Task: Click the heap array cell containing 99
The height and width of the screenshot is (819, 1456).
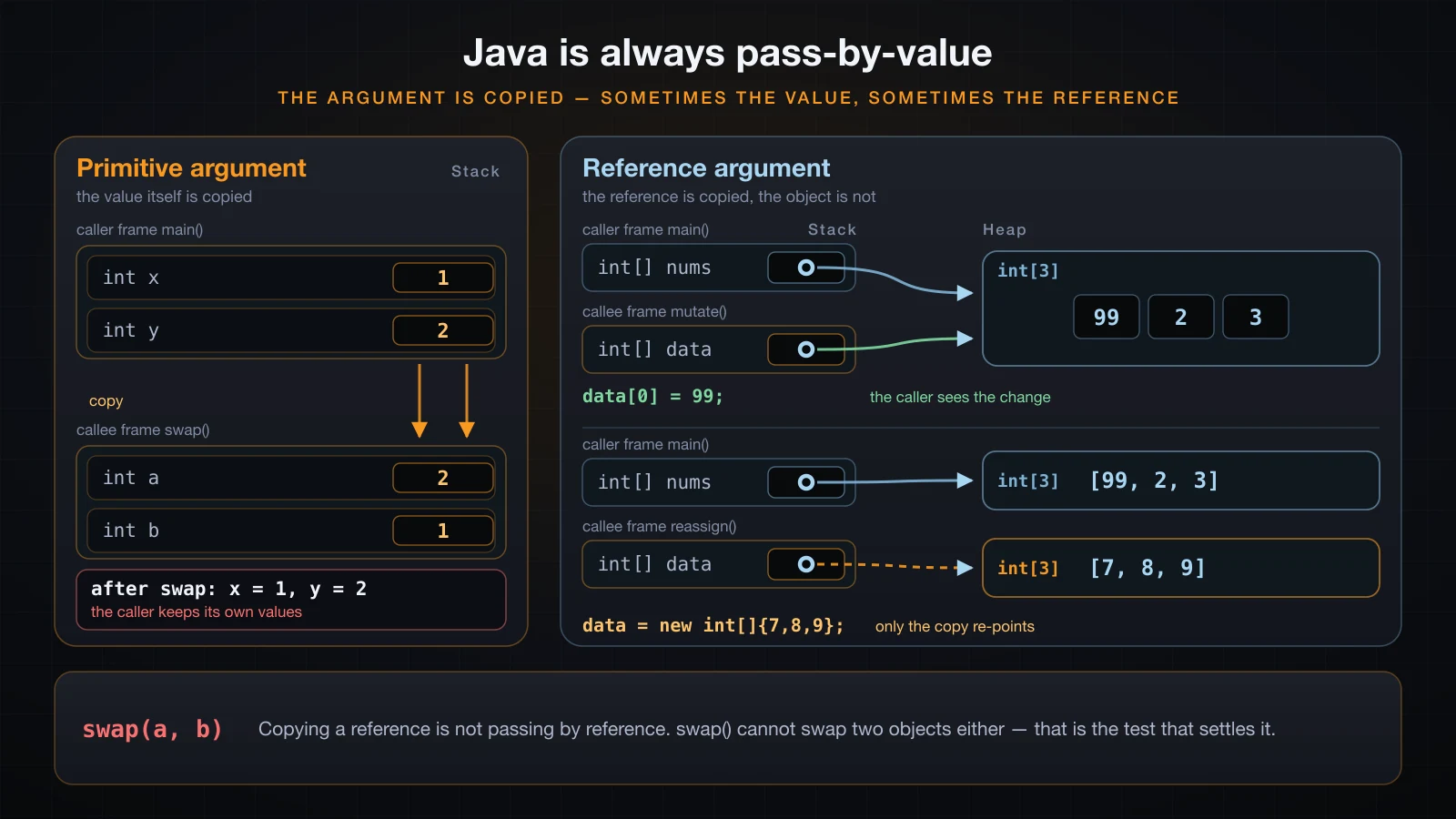Action: 1107,317
